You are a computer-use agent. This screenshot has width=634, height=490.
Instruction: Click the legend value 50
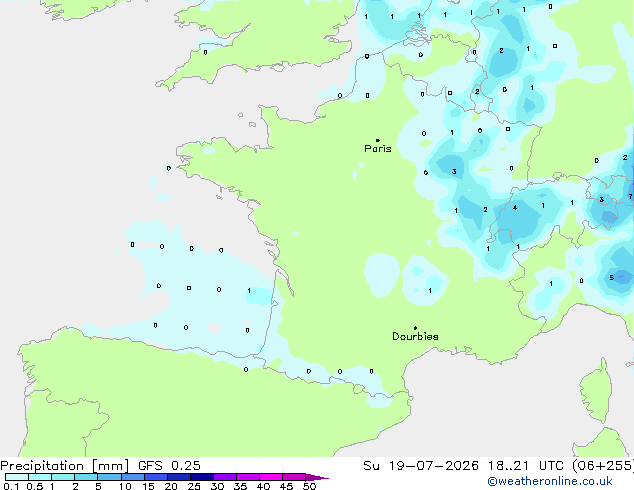pyautogui.click(x=309, y=486)
